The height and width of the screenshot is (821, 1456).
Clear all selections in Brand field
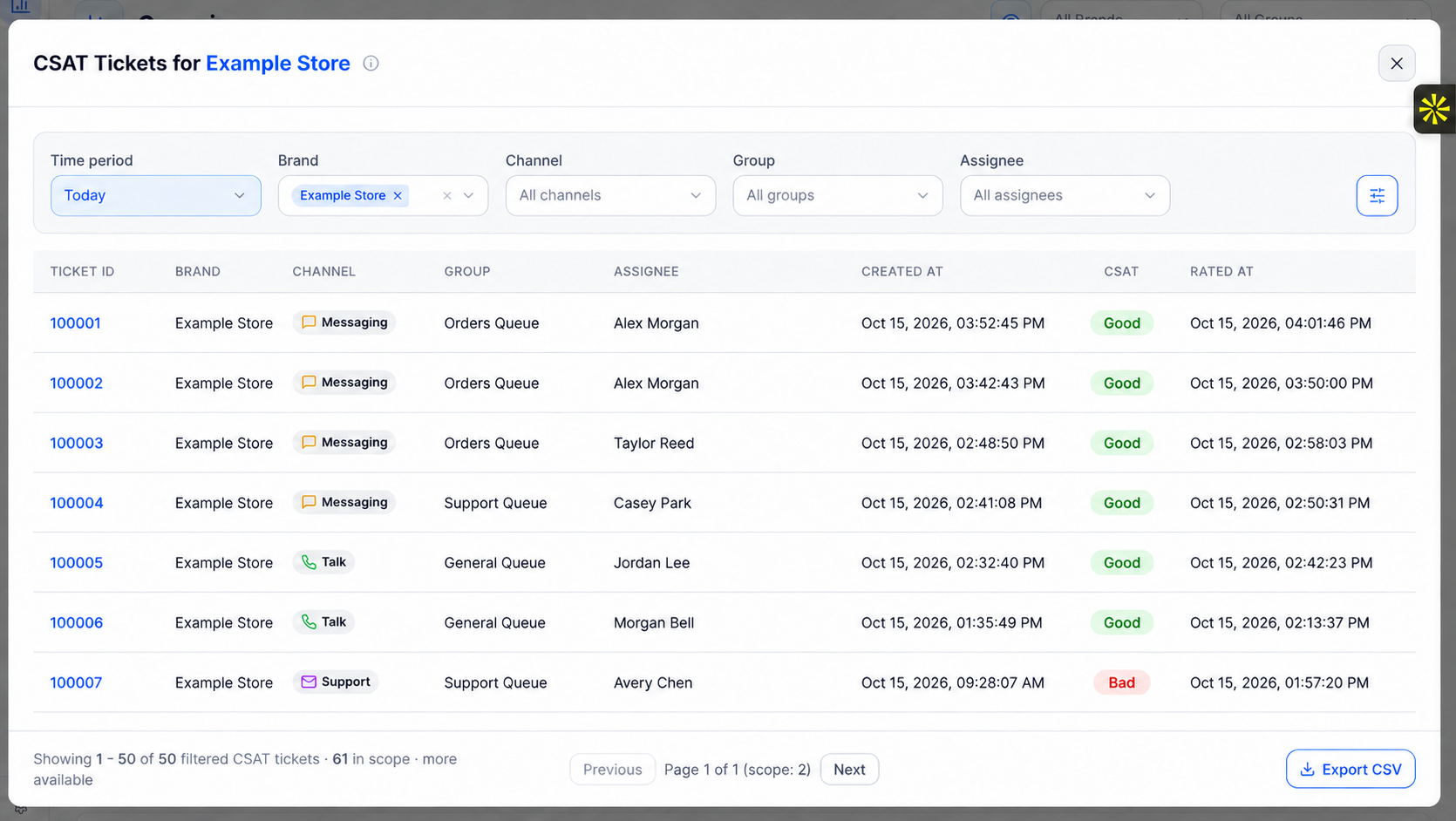tap(447, 195)
